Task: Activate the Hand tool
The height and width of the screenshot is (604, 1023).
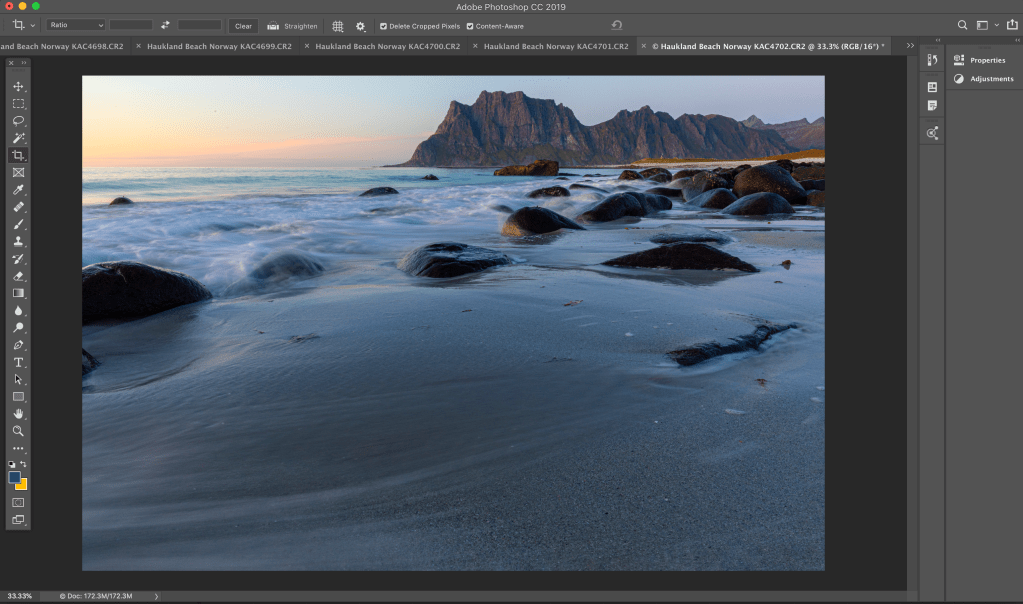Action: (18, 414)
